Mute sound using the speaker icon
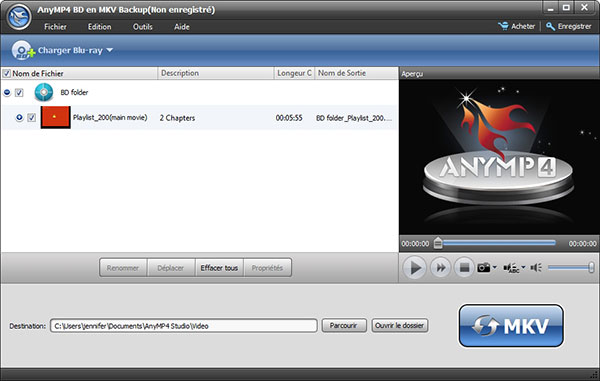The width and height of the screenshot is (600, 381). coord(536,267)
